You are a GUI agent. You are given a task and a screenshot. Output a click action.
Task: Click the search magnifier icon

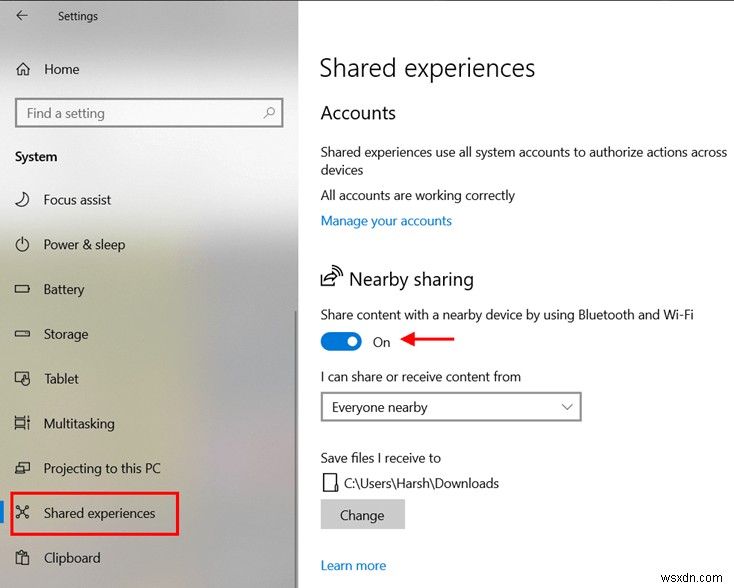point(269,113)
